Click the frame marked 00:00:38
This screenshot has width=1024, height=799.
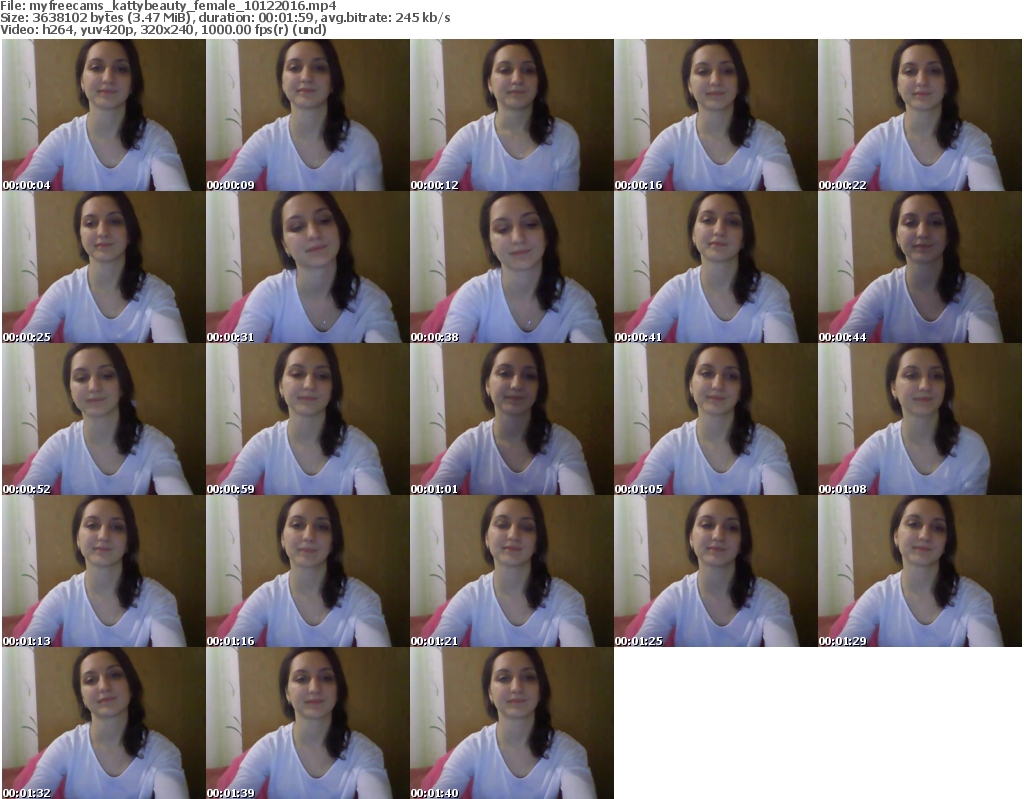pos(512,267)
